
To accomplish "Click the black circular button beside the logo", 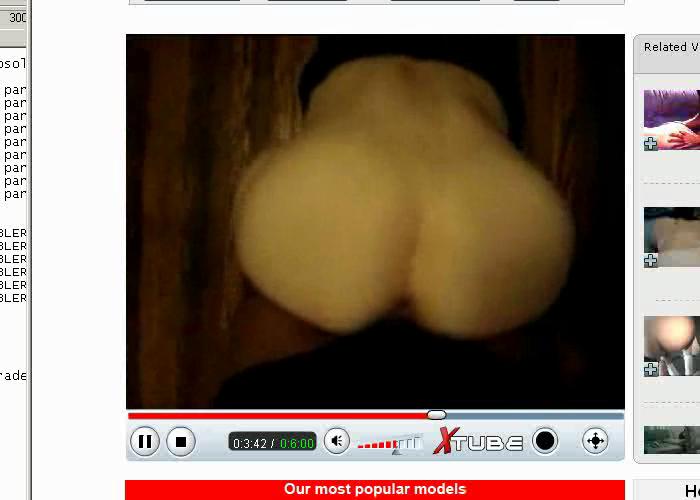I will pyautogui.click(x=545, y=441).
